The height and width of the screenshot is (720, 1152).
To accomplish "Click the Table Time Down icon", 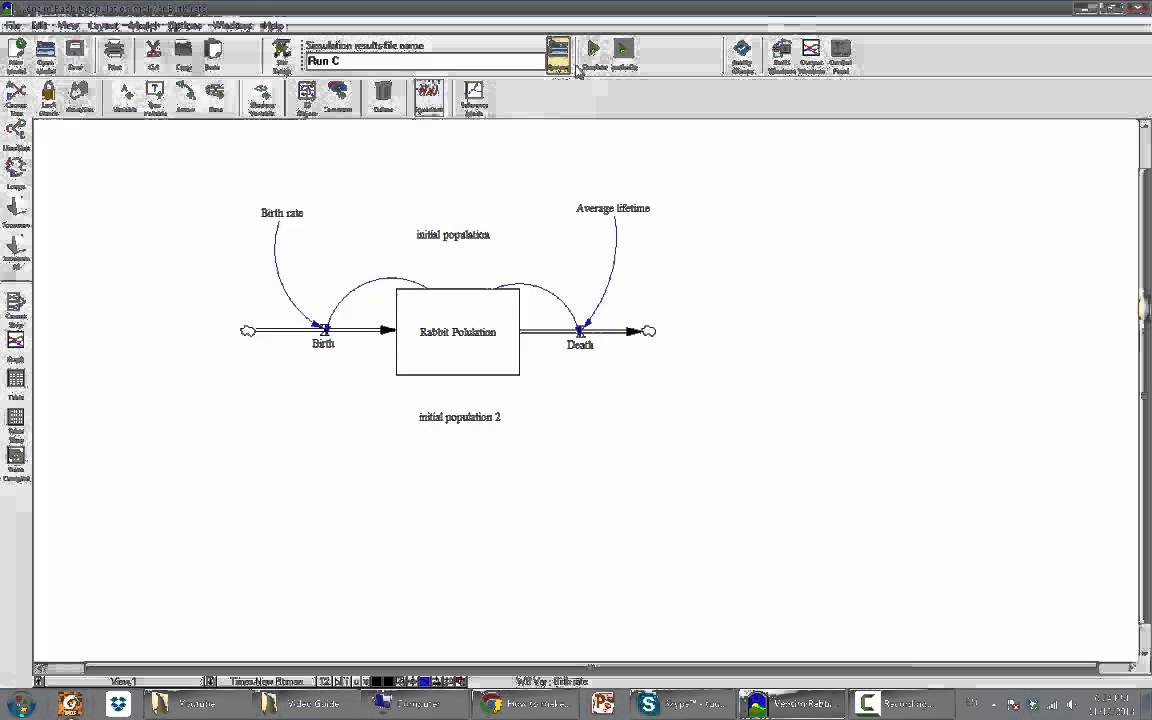I will (16, 423).
